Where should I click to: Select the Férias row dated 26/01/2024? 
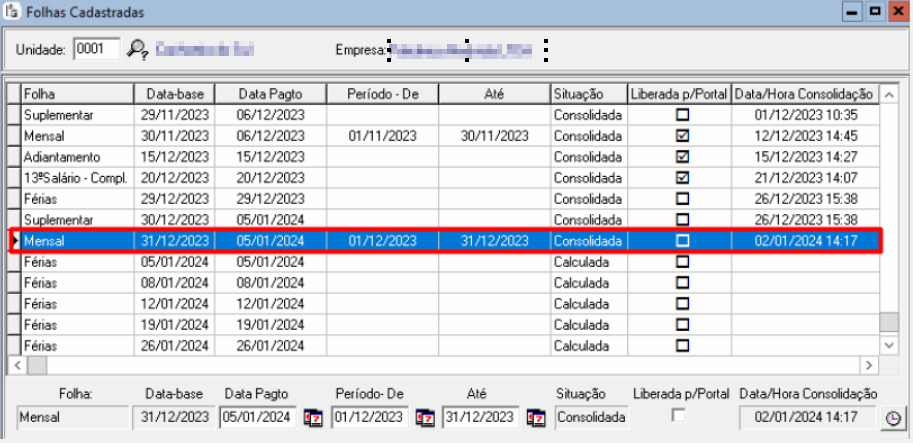tap(76, 345)
